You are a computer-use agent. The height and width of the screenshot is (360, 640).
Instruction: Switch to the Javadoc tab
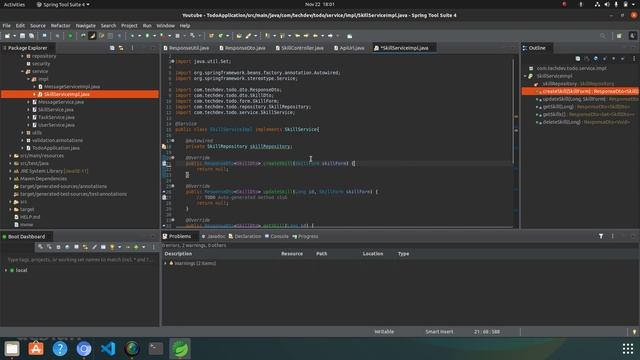coord(213,236)
